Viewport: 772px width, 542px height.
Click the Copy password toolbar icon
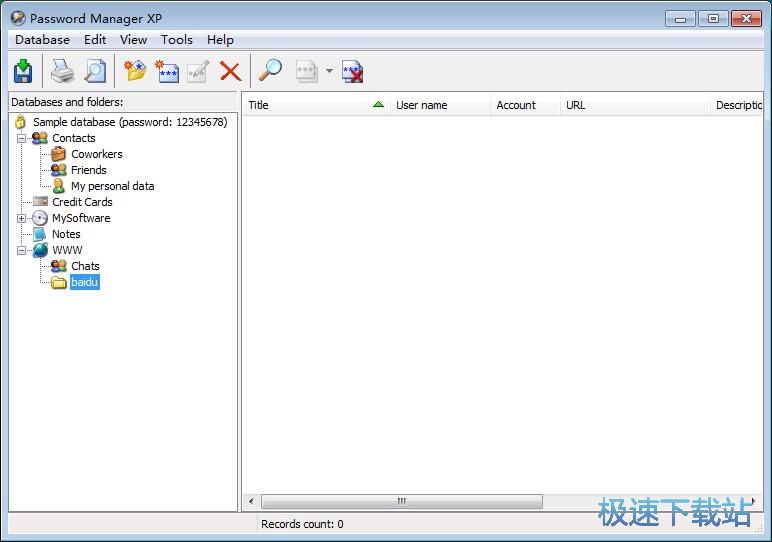pos(307,71)
